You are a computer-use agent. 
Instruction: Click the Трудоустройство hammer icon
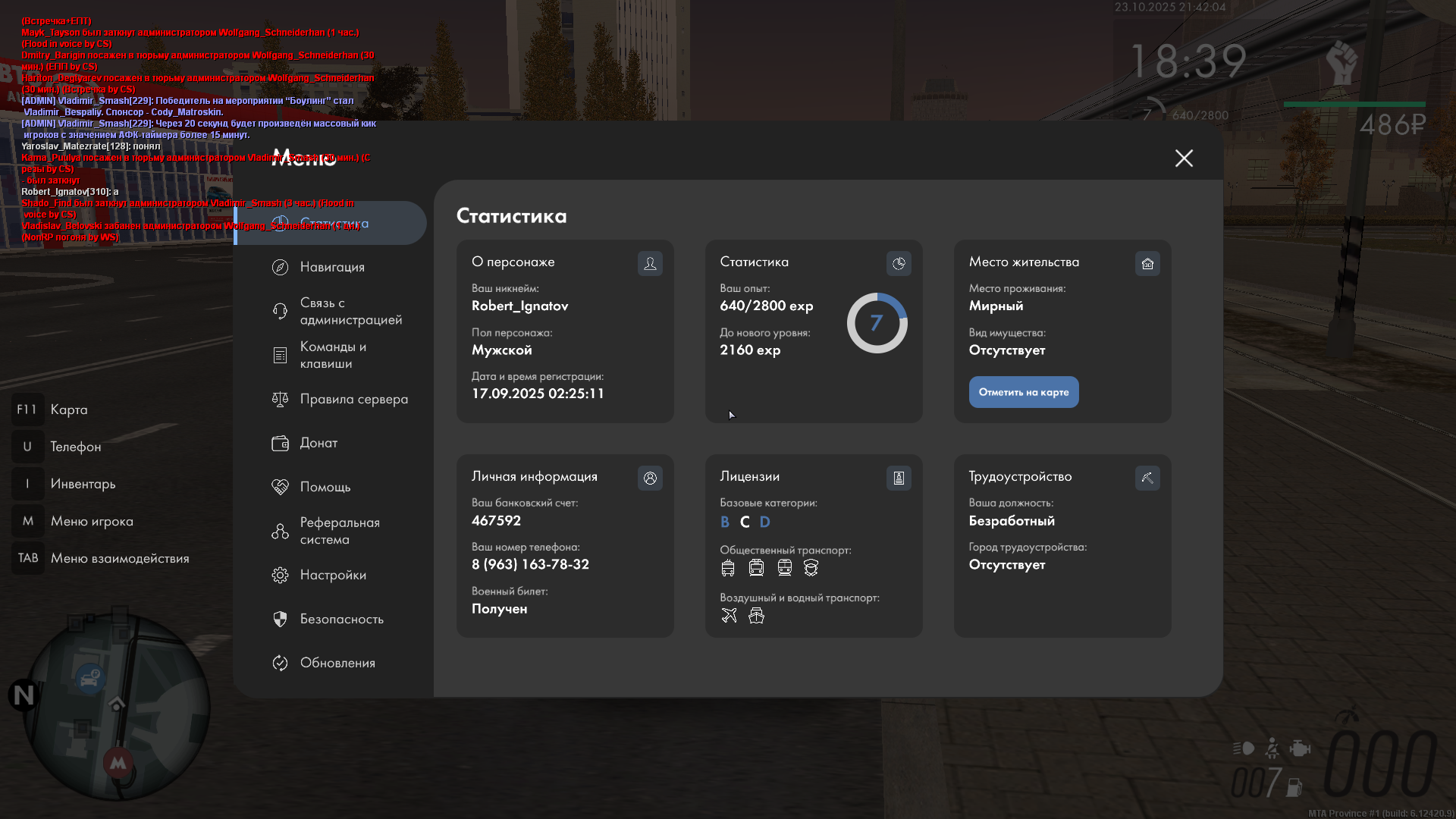(x=1147, y=478)
